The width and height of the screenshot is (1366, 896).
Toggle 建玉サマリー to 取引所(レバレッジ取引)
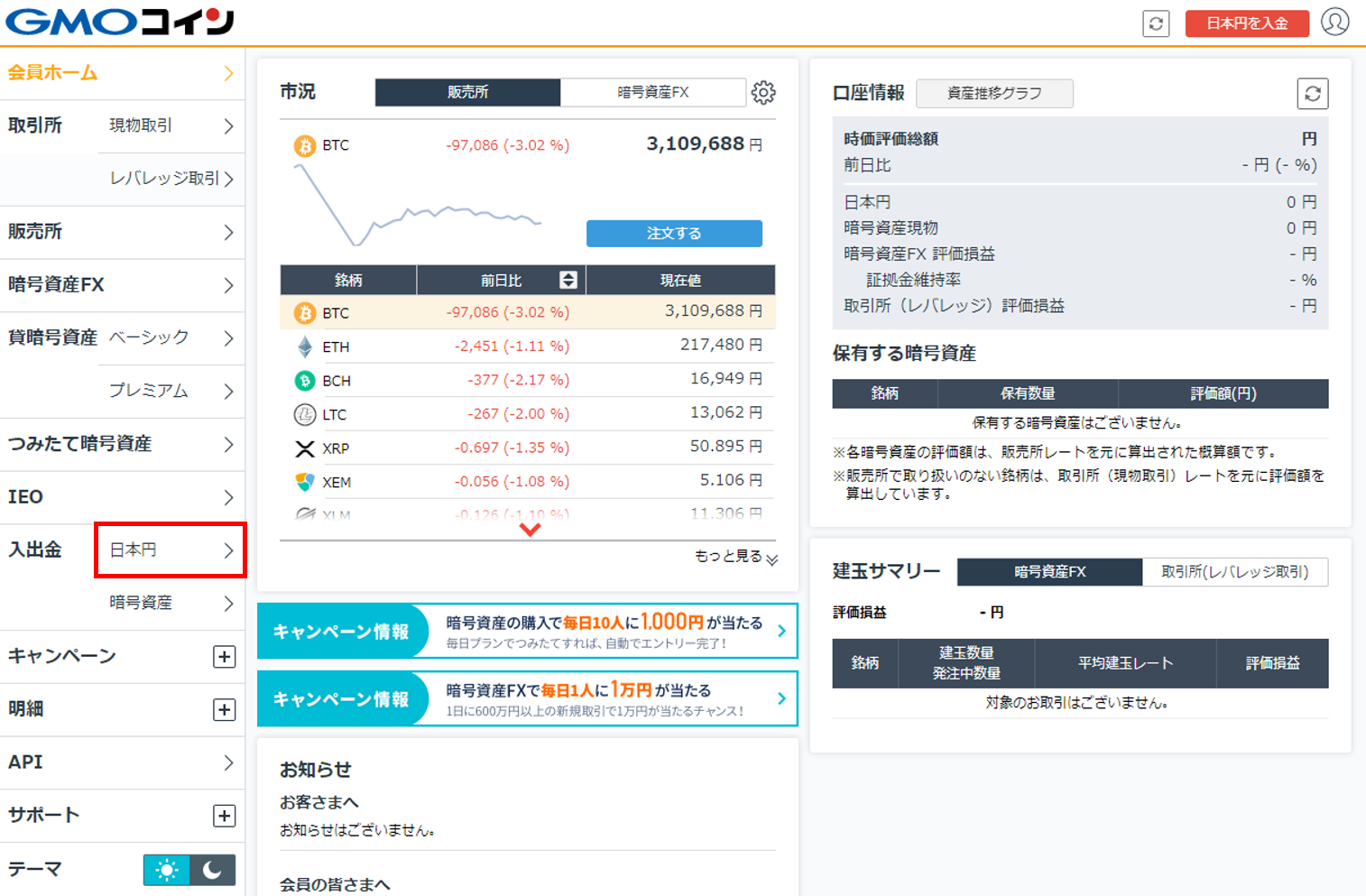(x=1235, y=571)
